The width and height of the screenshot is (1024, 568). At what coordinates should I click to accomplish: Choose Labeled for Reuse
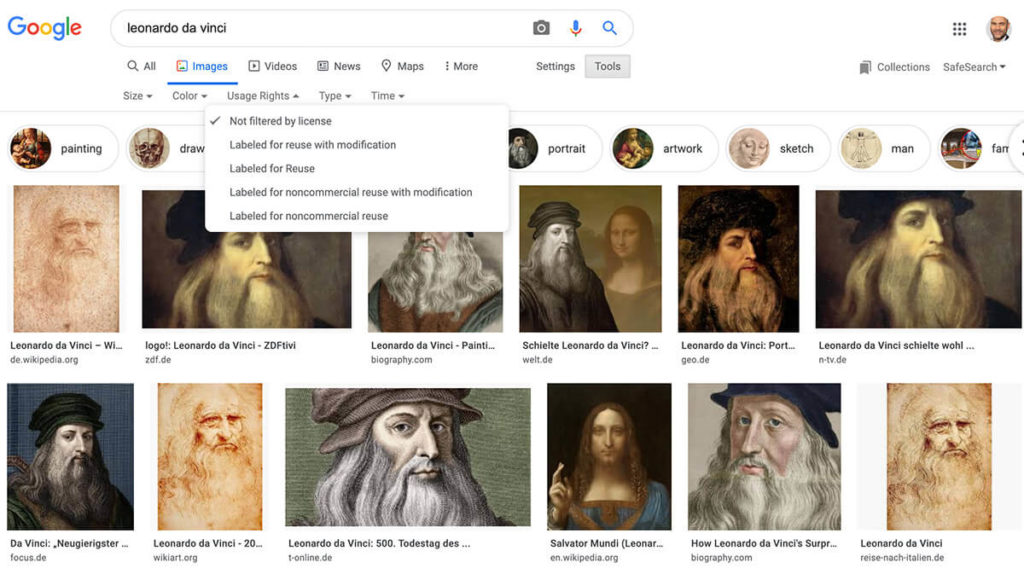click(x=357, y=168)
